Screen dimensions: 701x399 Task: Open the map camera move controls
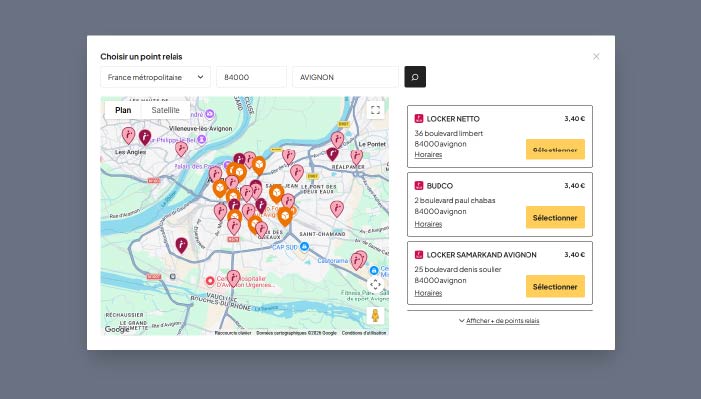(376, 284)
